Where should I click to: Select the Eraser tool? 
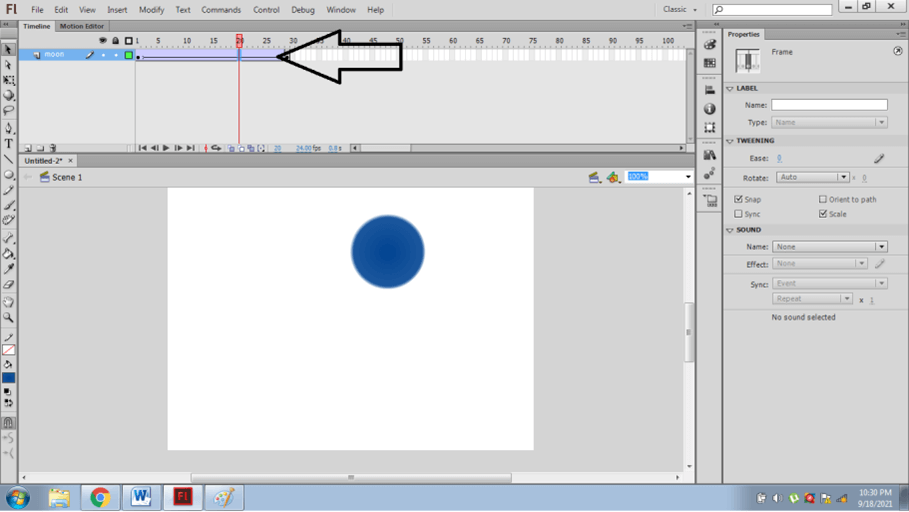pyautogui.click(x=8, y=284)
